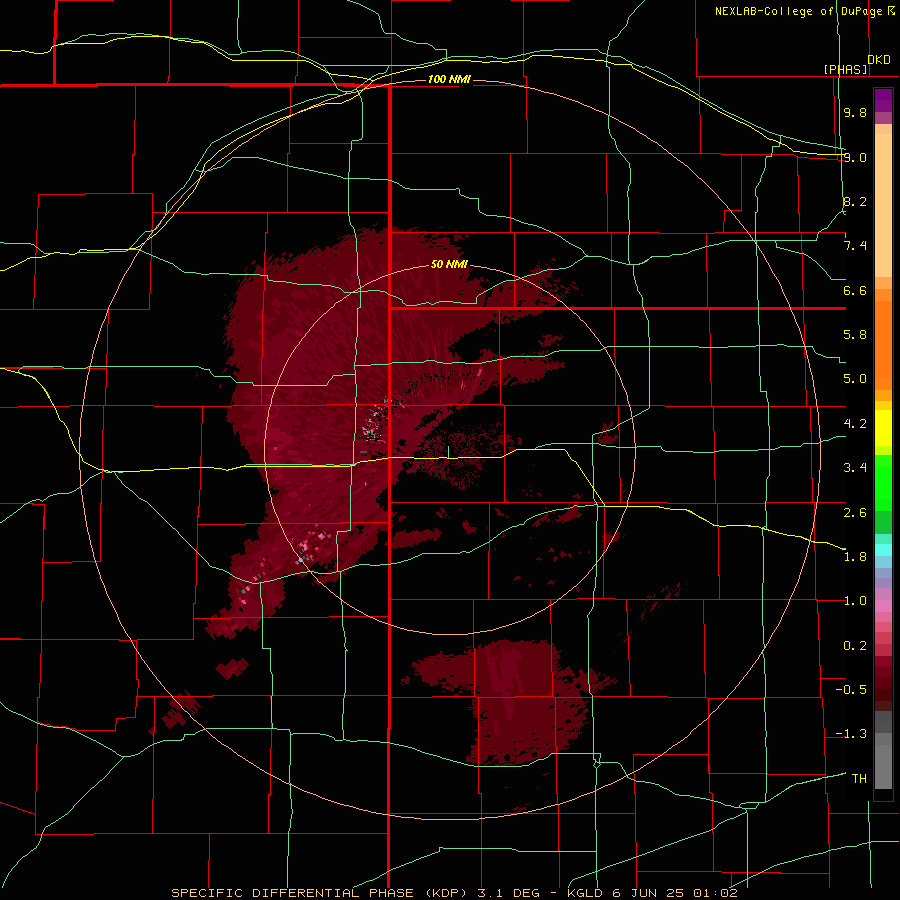Click the 50 NMI range ring label
This screenshot has width=900, height=900.
pos(449,264)
